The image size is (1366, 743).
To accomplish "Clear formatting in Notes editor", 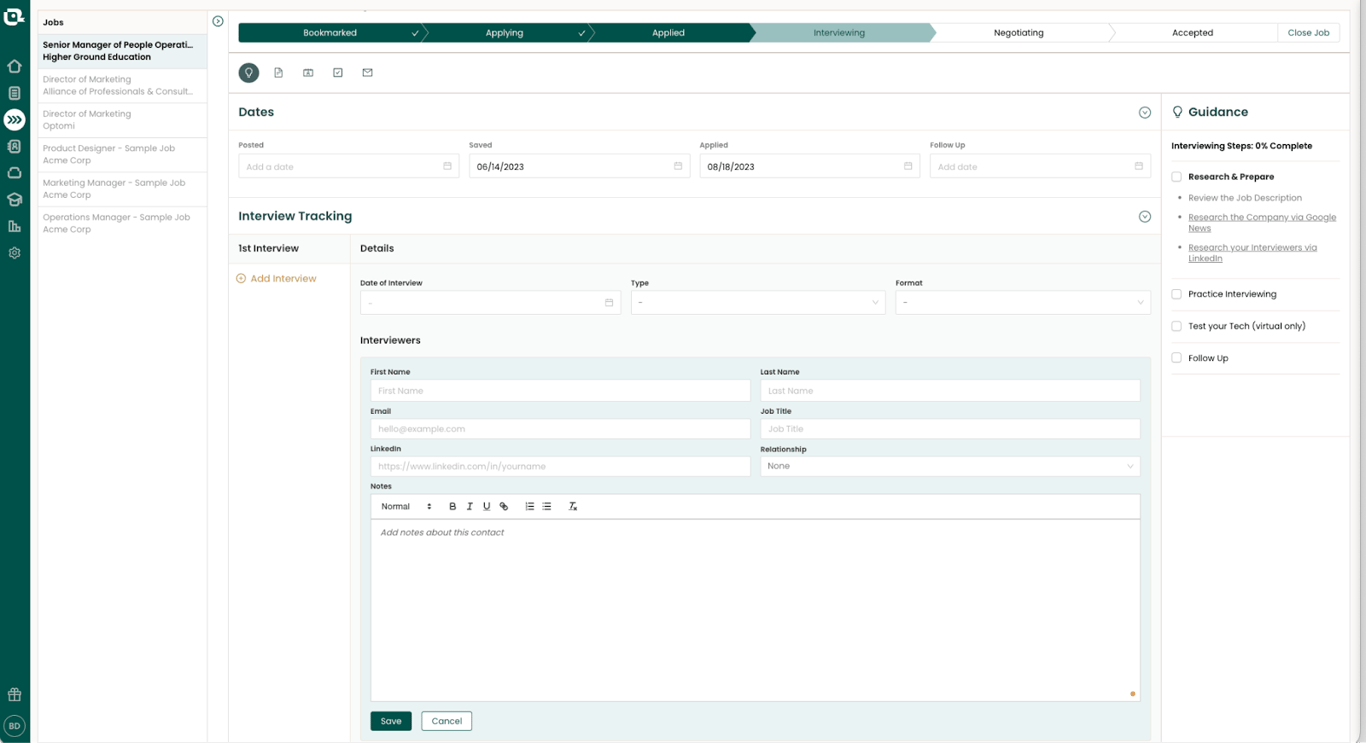I will point(573,507).
